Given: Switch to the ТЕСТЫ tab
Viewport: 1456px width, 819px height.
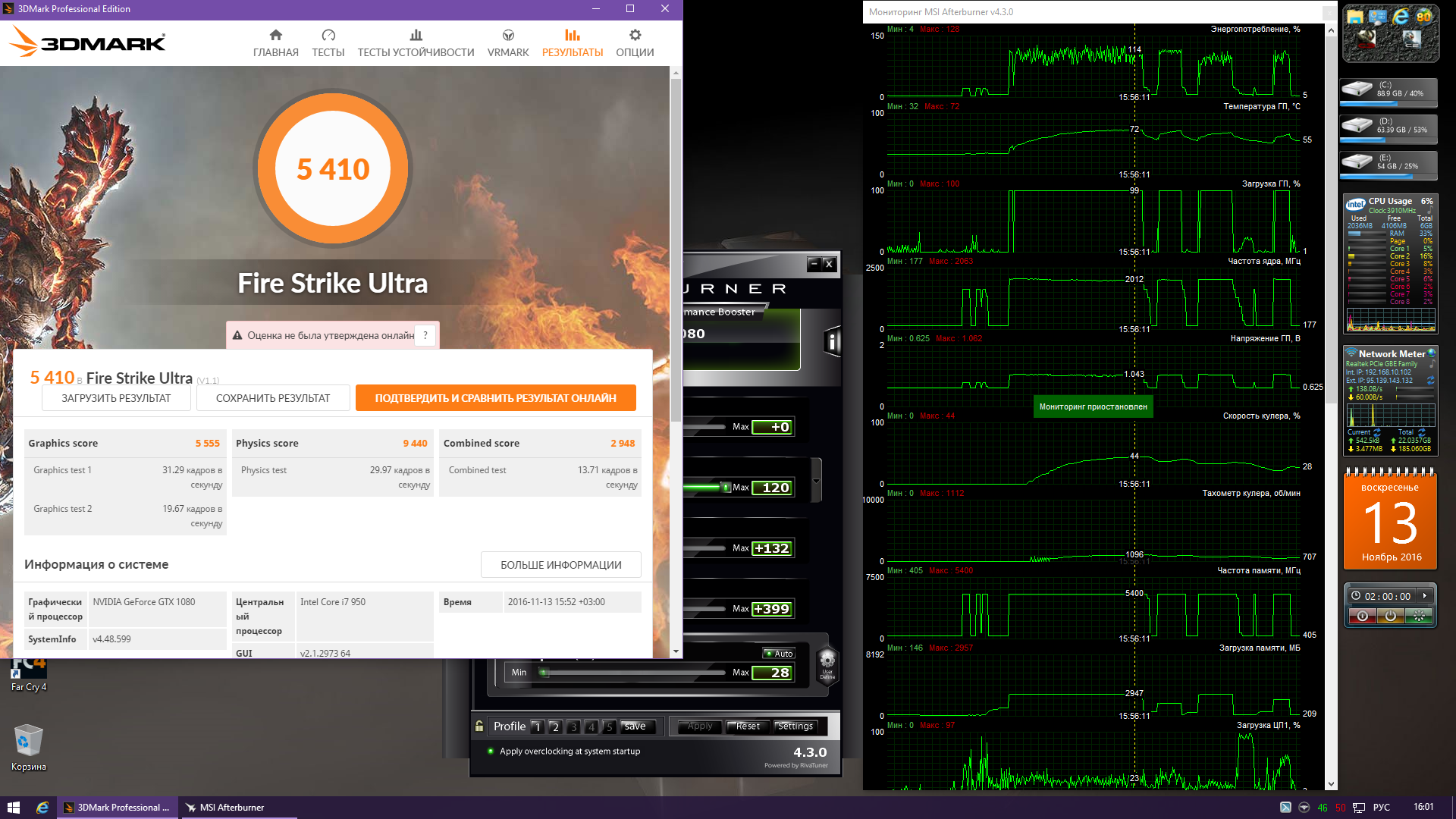Looking at the screenshot, I should tap(328, 43).
